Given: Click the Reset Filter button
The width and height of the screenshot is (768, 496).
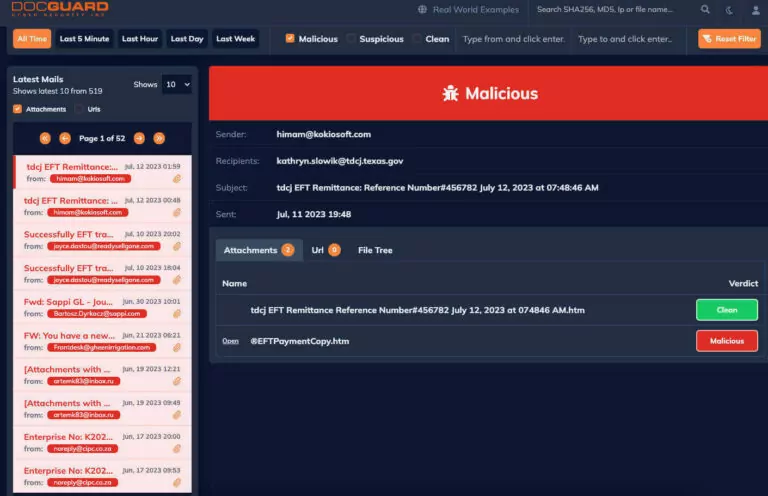Looking at the screenshot, I should point(729,39).
